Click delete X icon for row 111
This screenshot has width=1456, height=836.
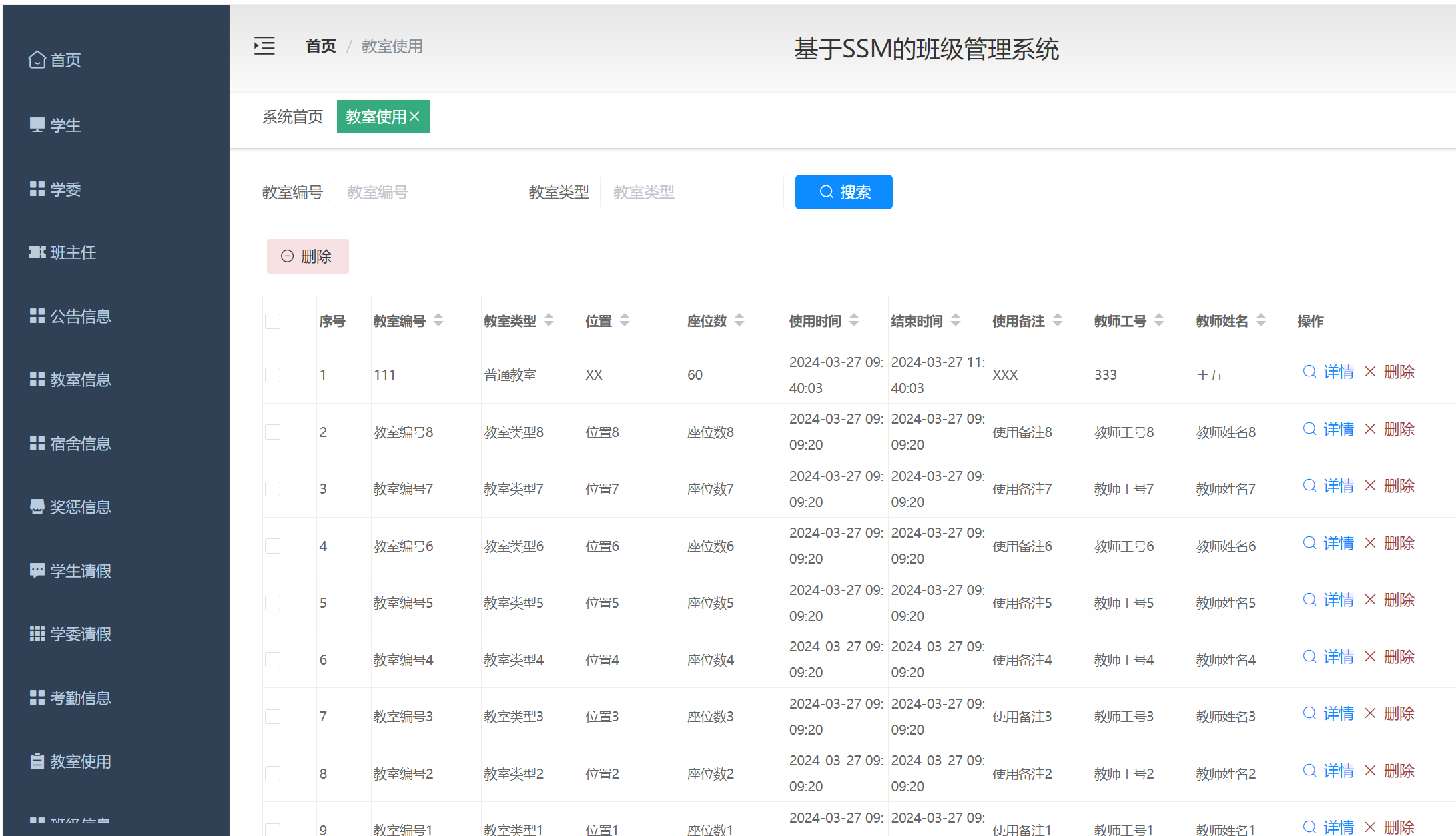pos(1370,372)
